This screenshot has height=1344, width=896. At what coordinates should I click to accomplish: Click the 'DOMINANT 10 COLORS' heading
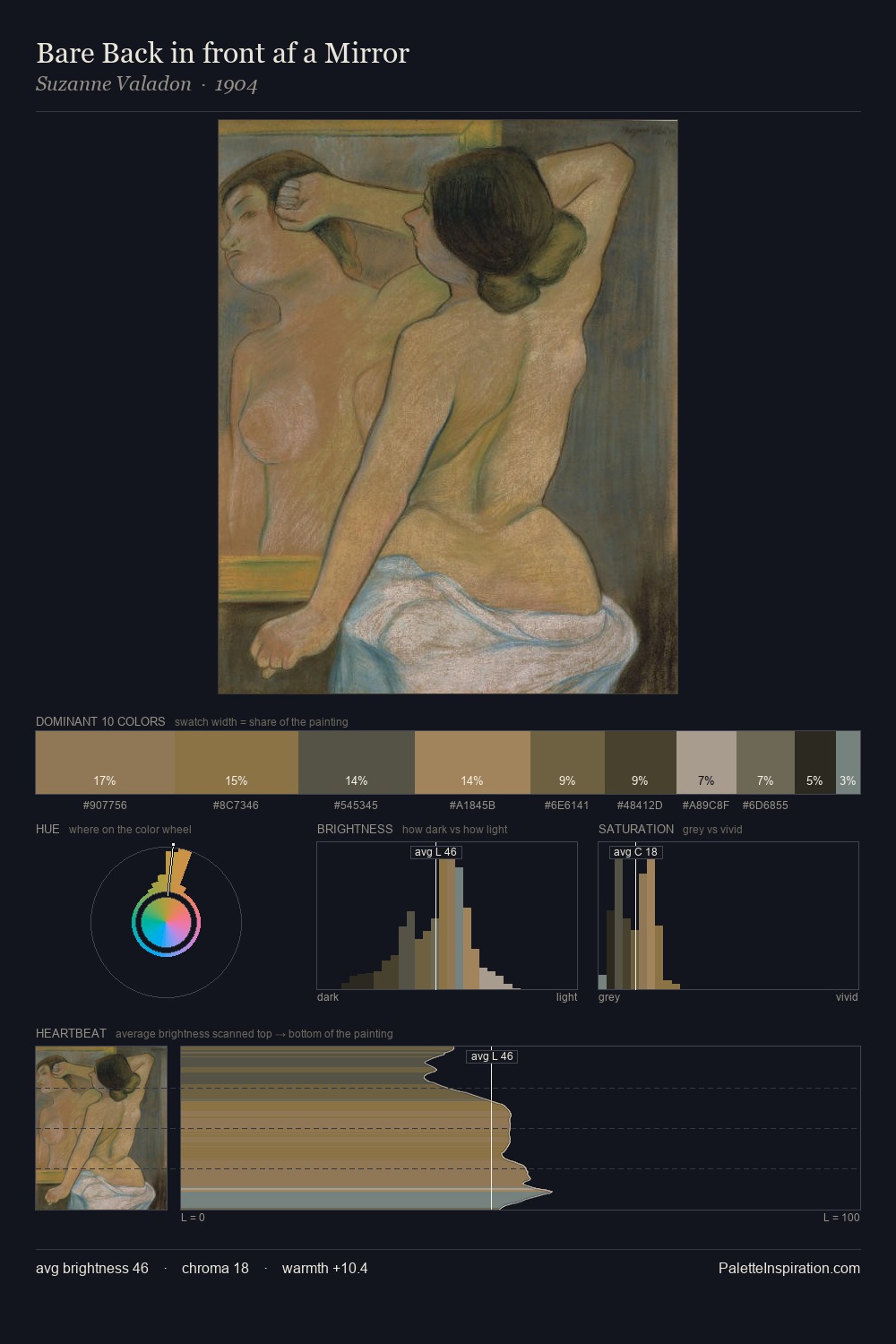(100, 721)
